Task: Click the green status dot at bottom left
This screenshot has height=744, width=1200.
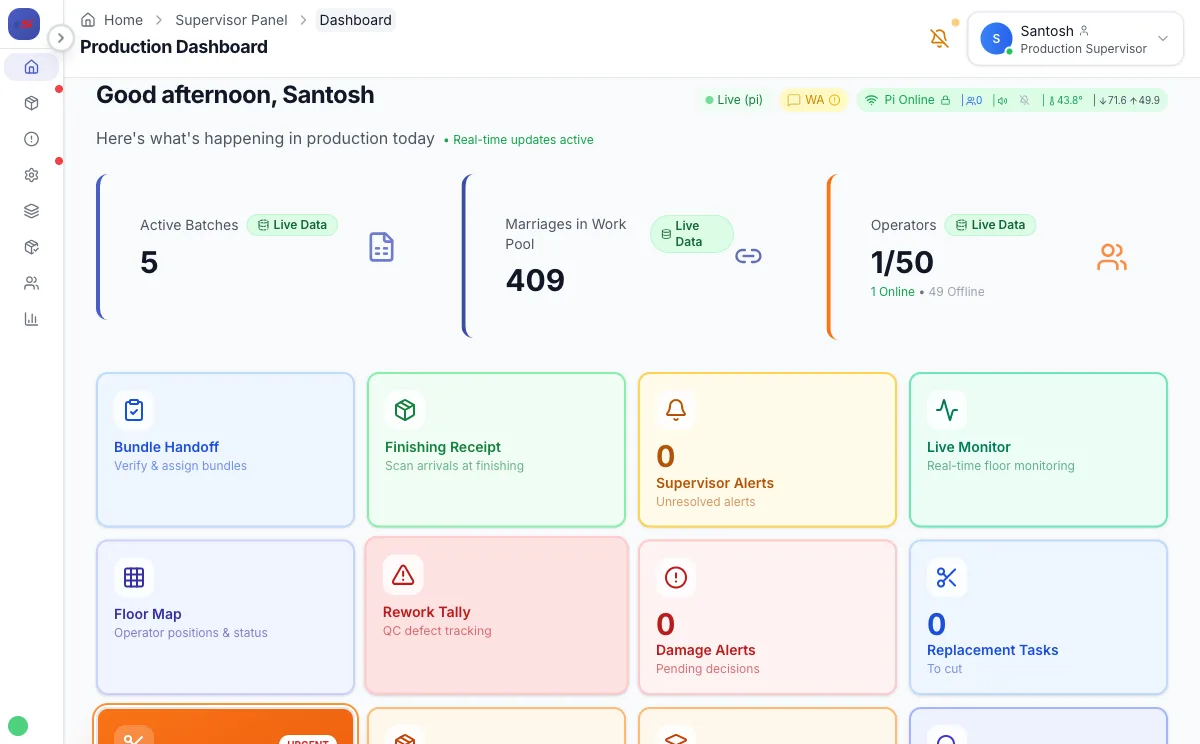Action: coord(18,726)
